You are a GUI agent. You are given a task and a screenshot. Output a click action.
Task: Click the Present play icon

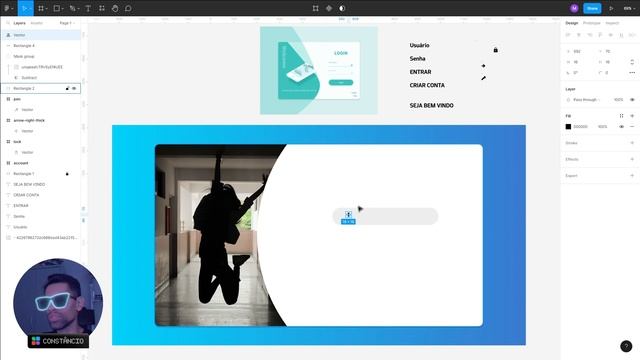click(x=611, y=8)
